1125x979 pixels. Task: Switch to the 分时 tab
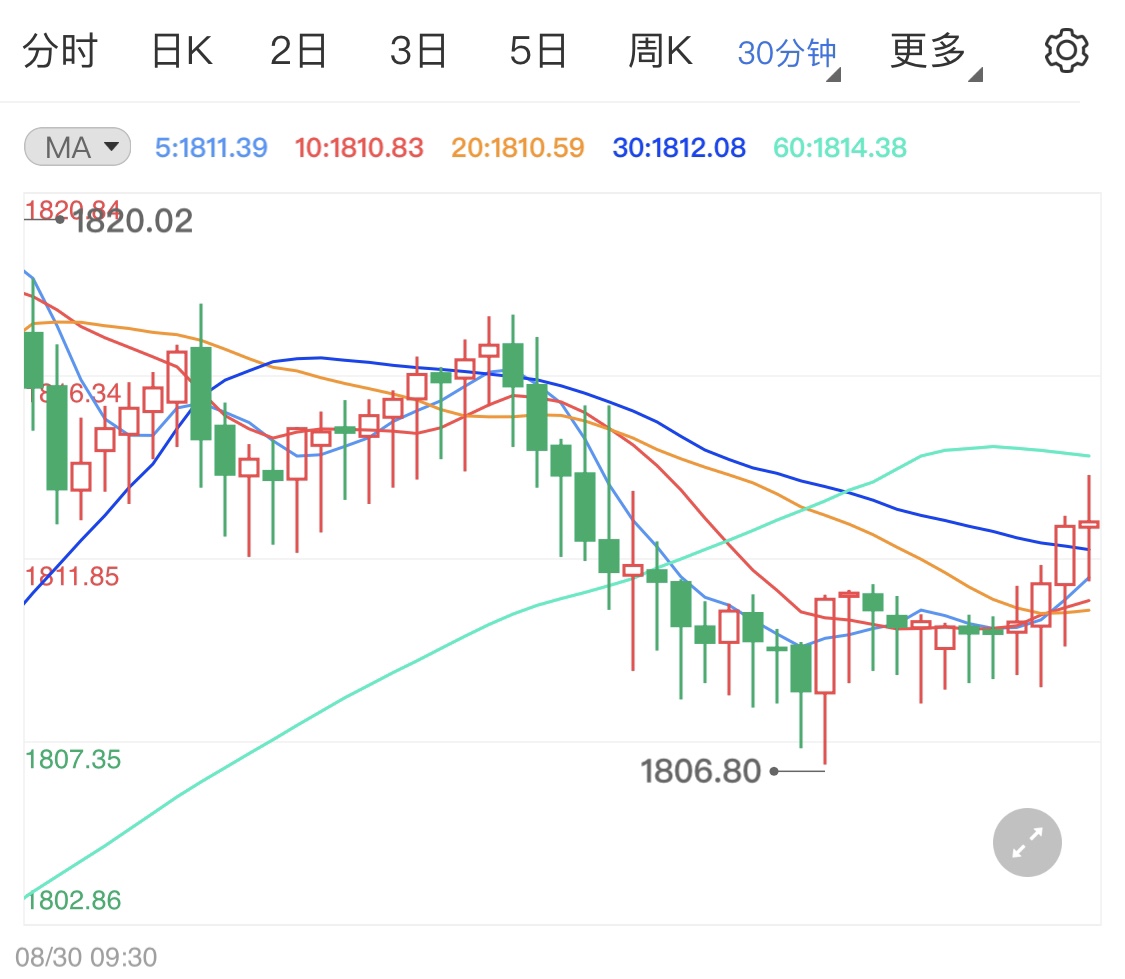pyautogui.click(x=60, y=52)
